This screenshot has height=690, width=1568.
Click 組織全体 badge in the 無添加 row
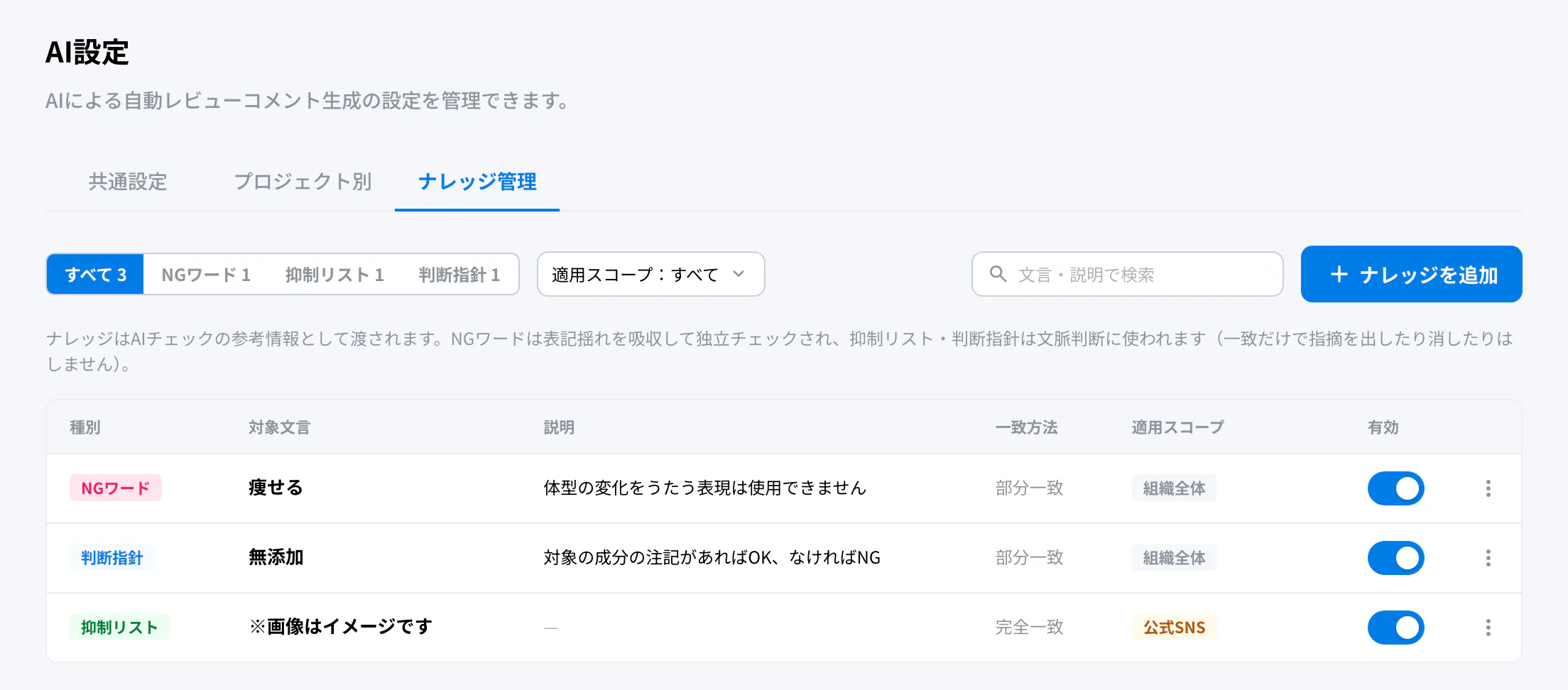point(1174,558)
